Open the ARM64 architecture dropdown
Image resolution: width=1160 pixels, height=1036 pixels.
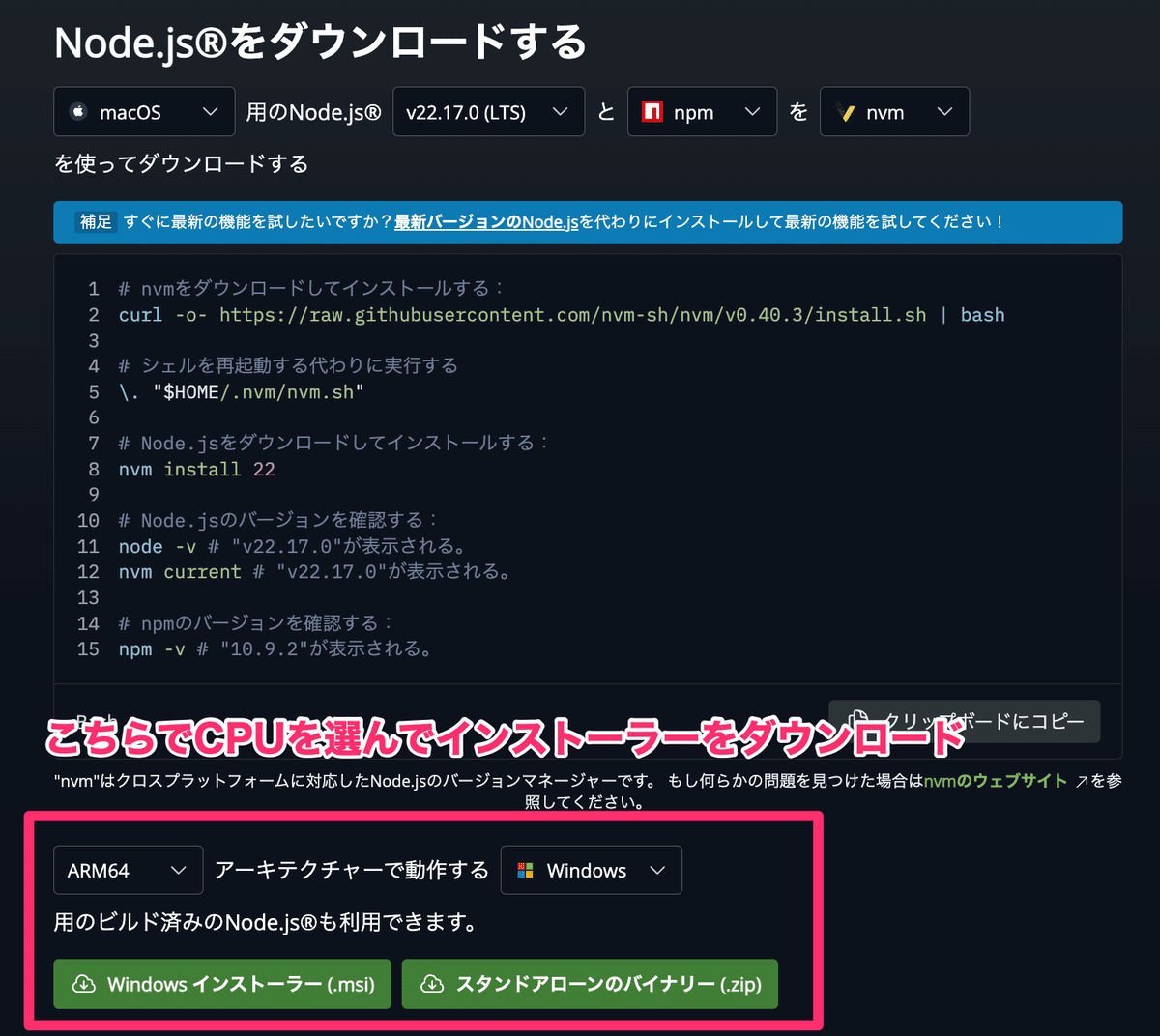(x=128, y=870)
